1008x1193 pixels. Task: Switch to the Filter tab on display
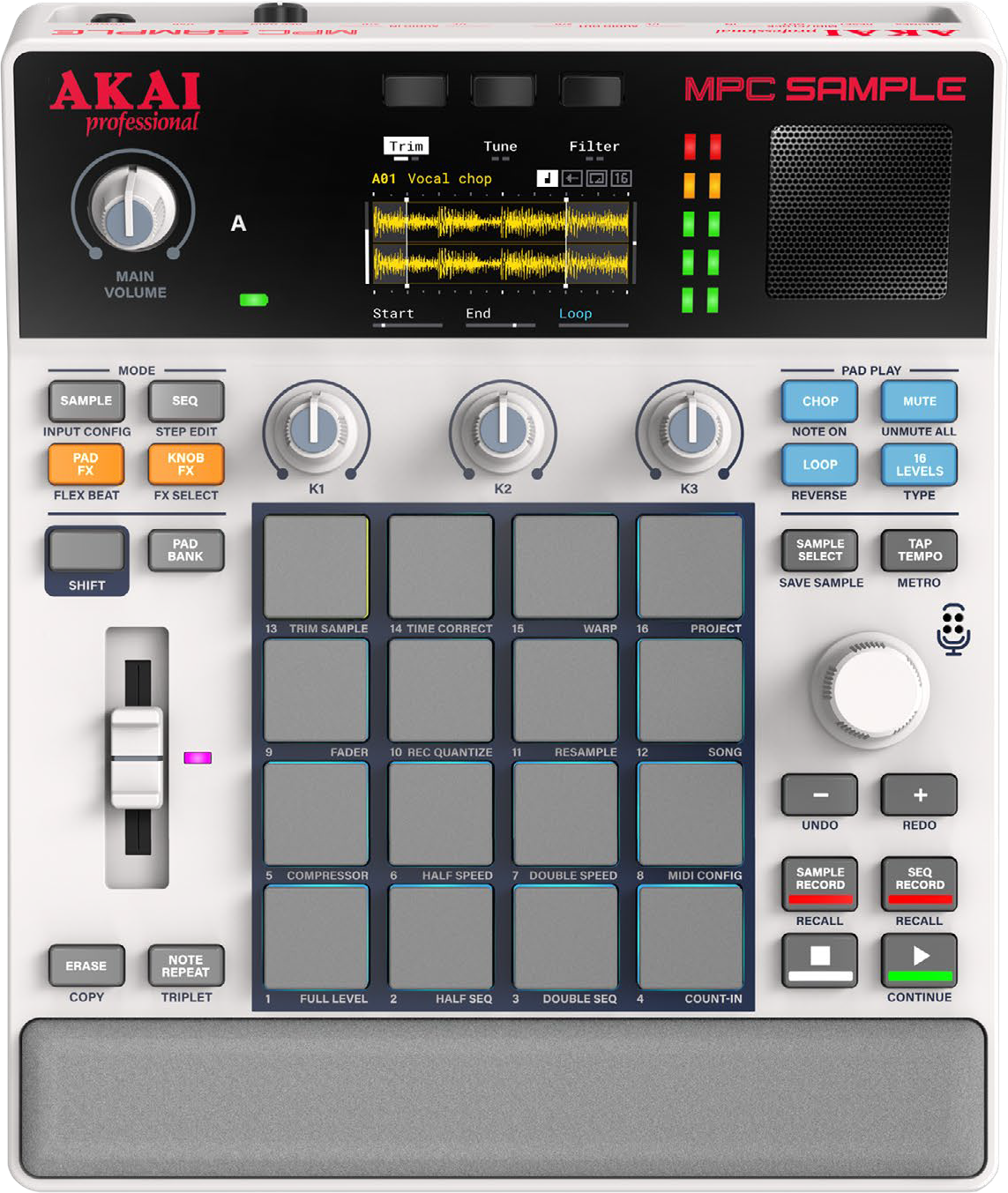click(x=594, y=146)
